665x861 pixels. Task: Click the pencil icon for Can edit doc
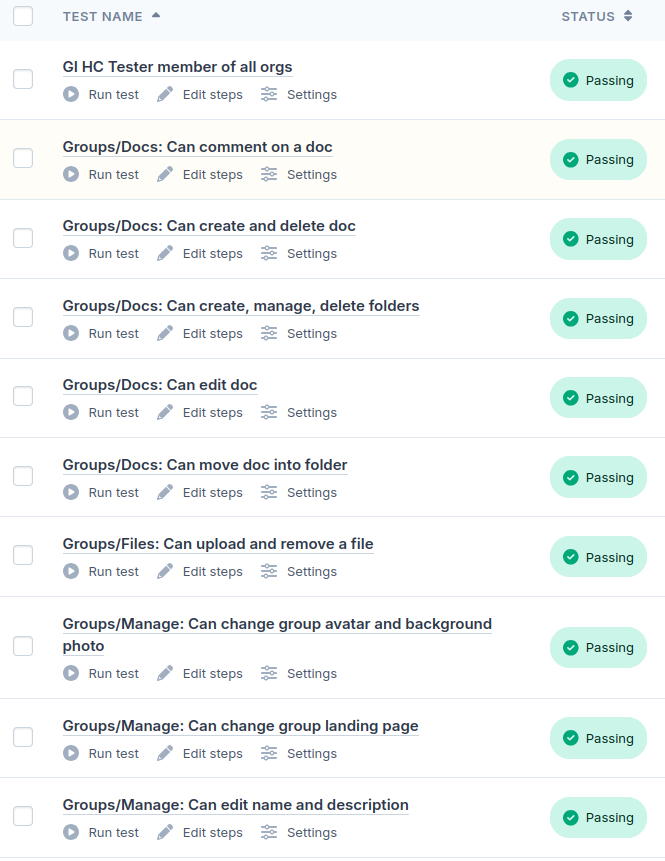[165, 412]
